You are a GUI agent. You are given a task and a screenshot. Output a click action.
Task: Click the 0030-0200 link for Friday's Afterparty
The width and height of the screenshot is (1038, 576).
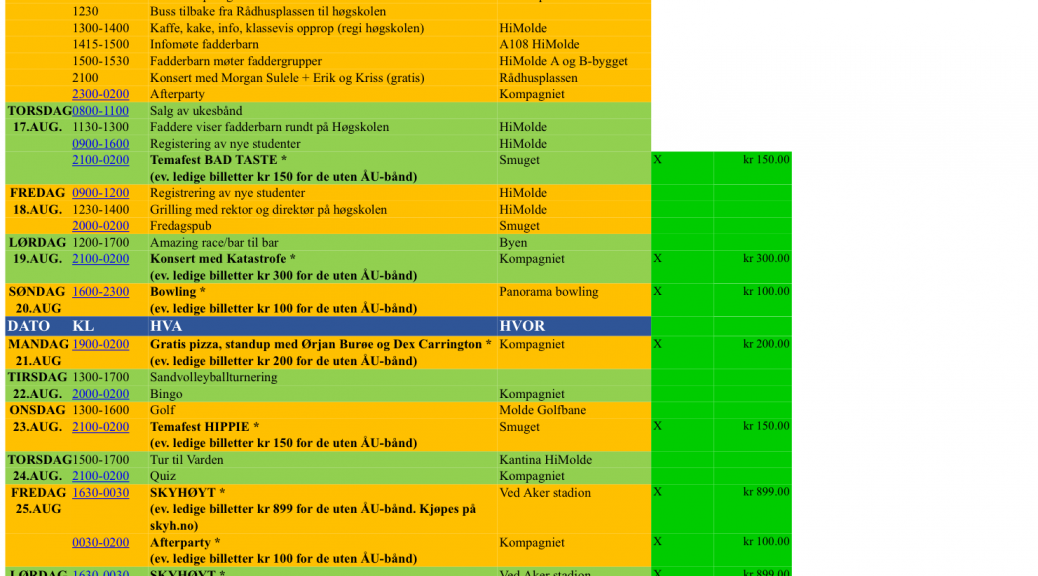(100, 543)
